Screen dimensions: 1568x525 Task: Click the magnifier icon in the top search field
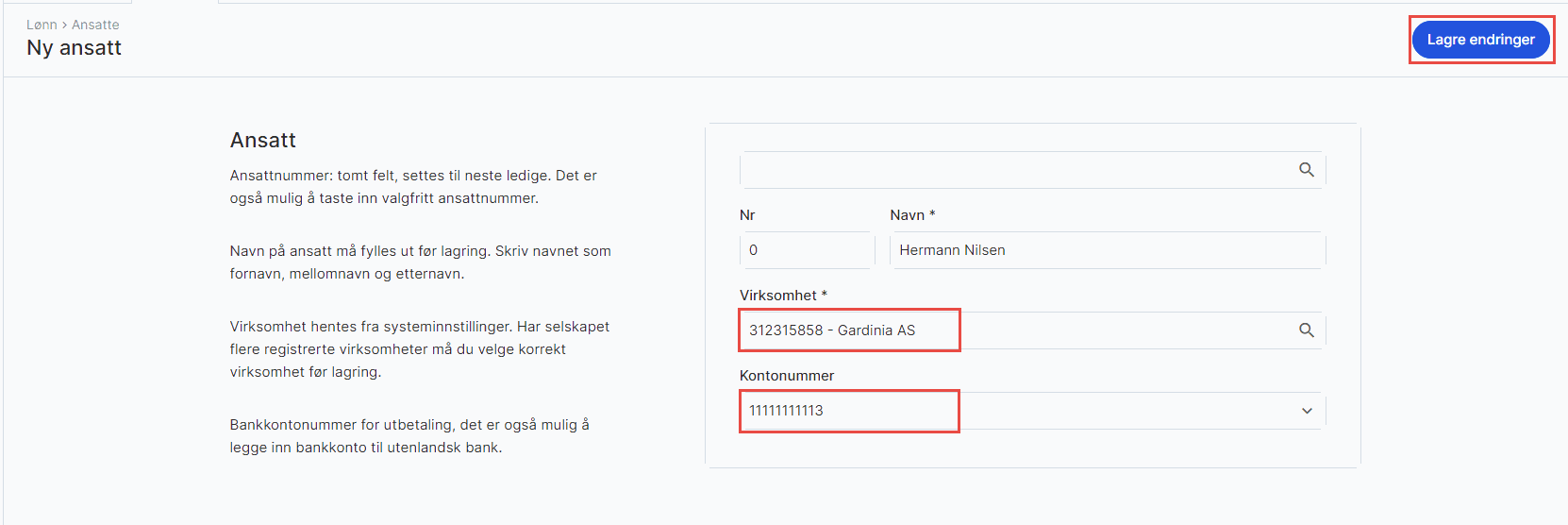(1306, 170)
